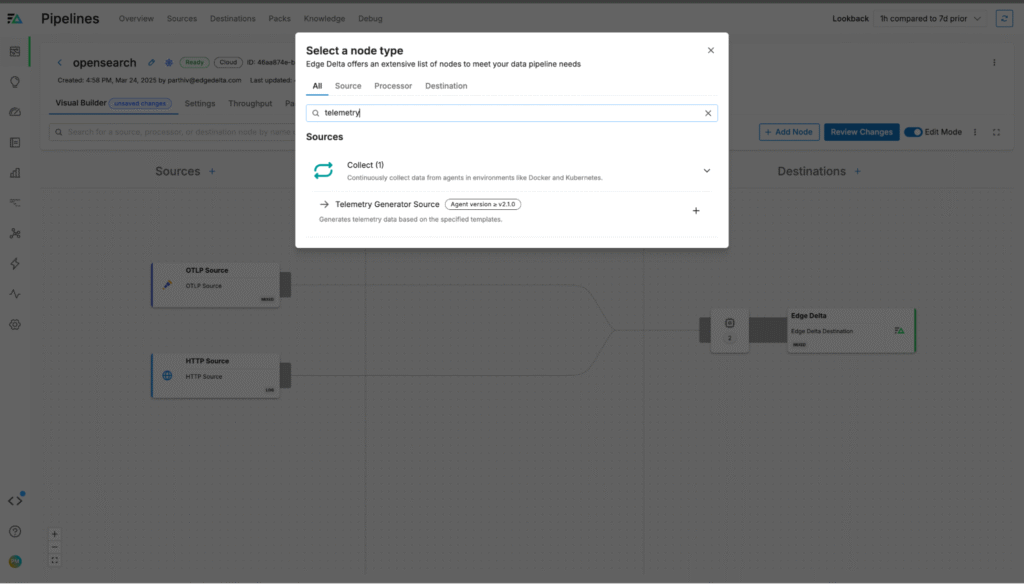Zoom in on the canvas with plus
The image size is (1024, 584).
click(x=55, y=534)
